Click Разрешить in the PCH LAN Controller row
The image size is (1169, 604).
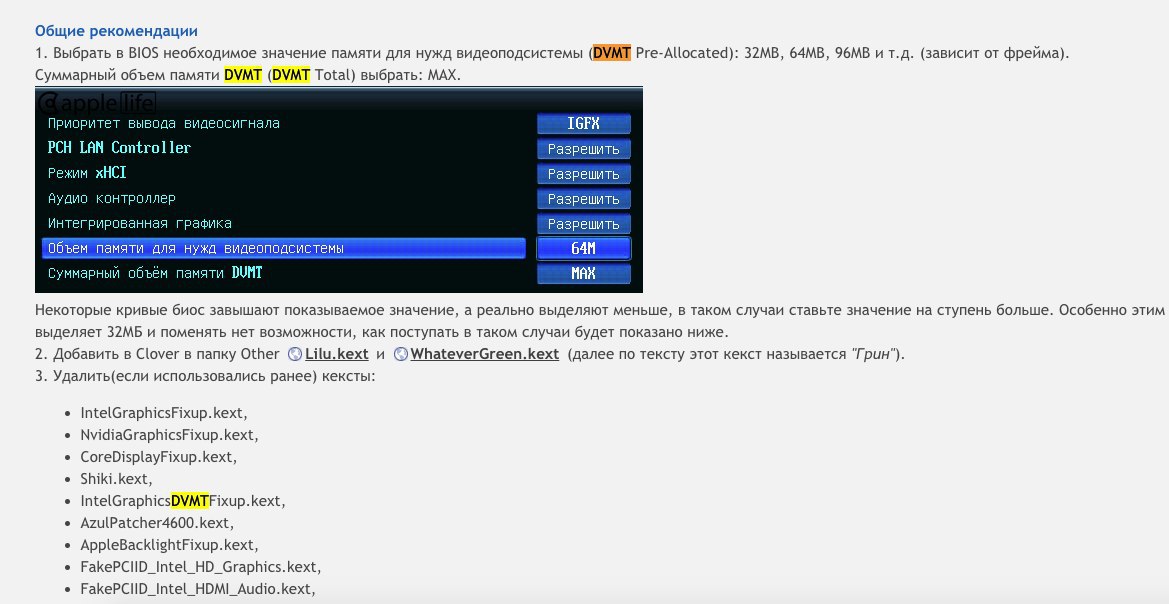584,149
